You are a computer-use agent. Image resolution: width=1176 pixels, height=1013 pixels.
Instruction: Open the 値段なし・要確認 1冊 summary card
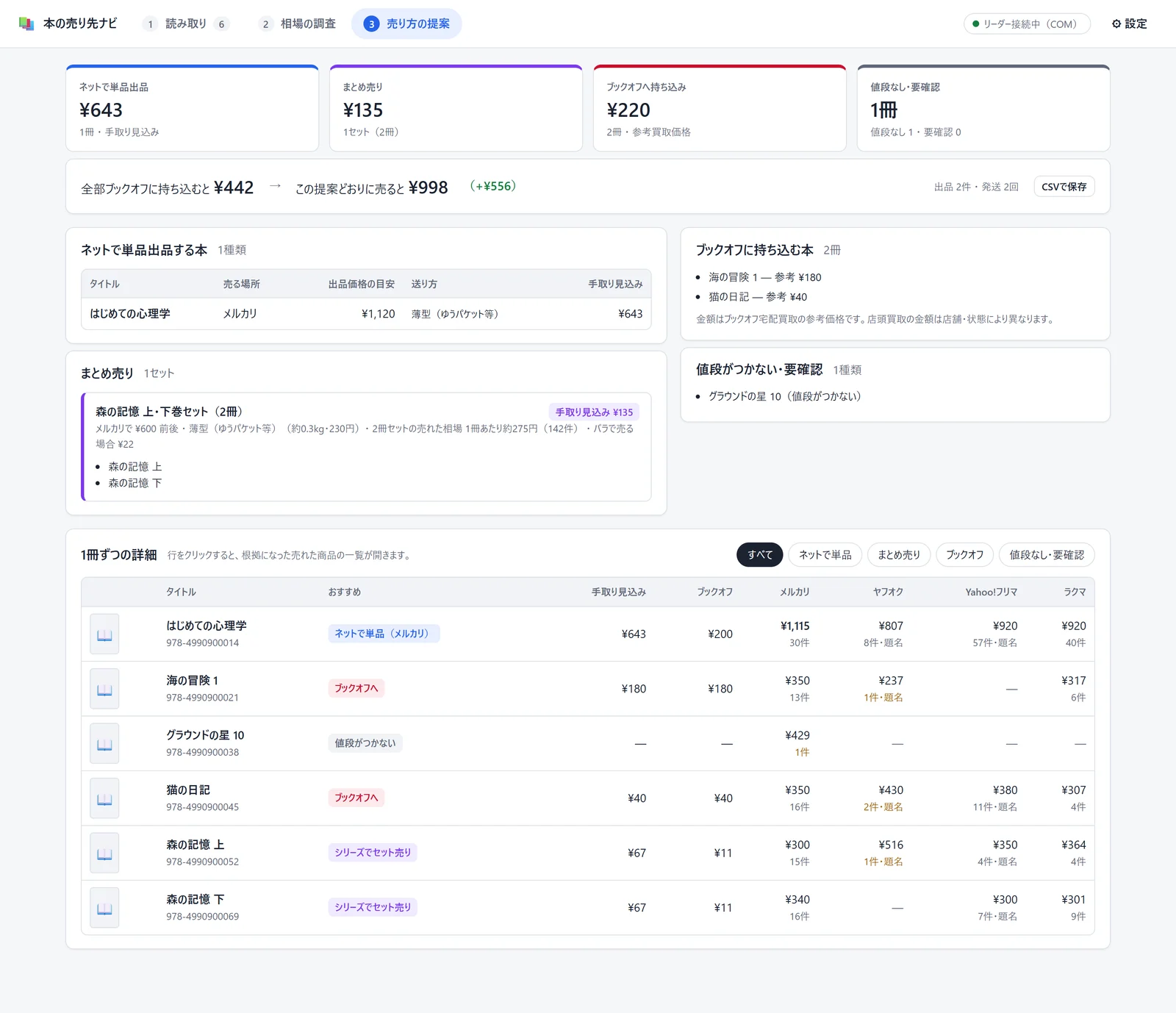coord(983,108)
